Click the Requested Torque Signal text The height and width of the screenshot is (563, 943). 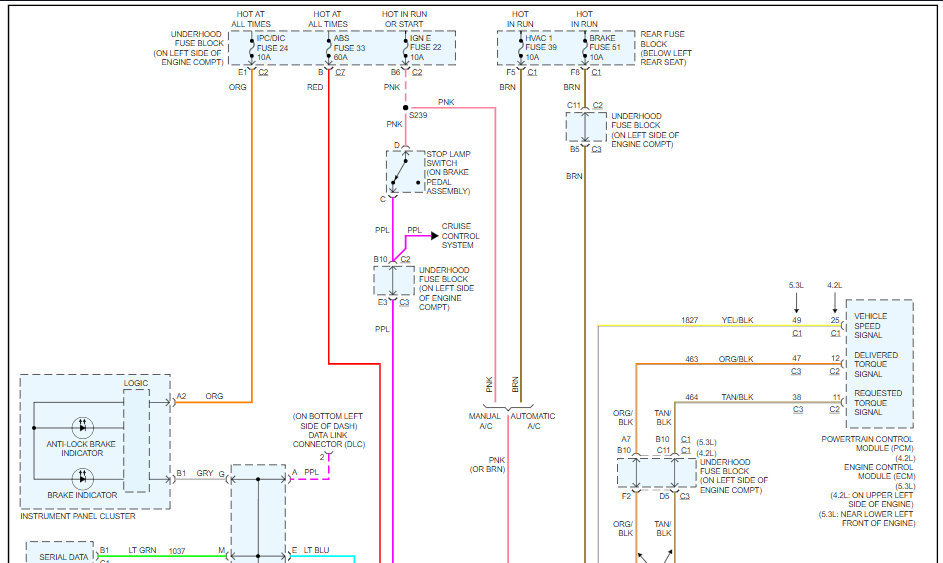(x=876, y=402)
